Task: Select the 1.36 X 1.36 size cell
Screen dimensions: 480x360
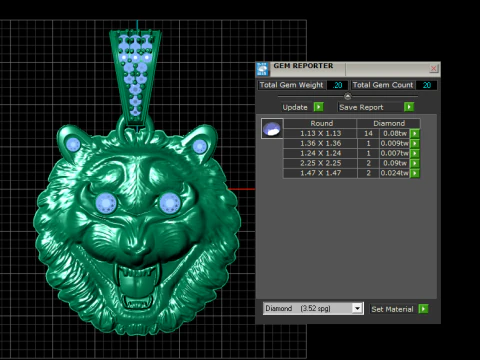Action: click(320, 143)
